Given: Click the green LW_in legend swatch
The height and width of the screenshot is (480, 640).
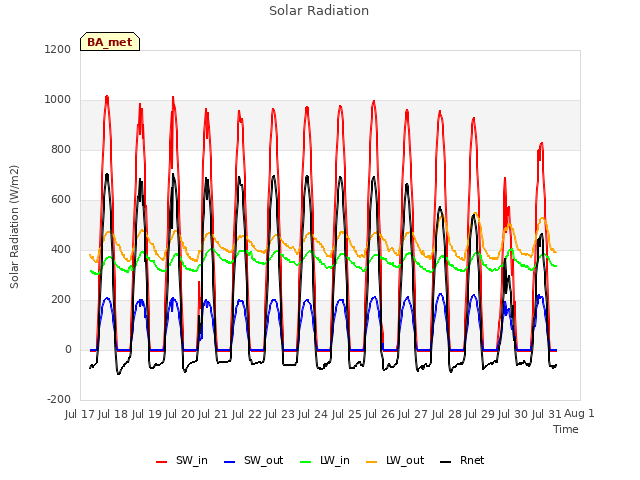Looking at the screenshot, I should 306,462.
